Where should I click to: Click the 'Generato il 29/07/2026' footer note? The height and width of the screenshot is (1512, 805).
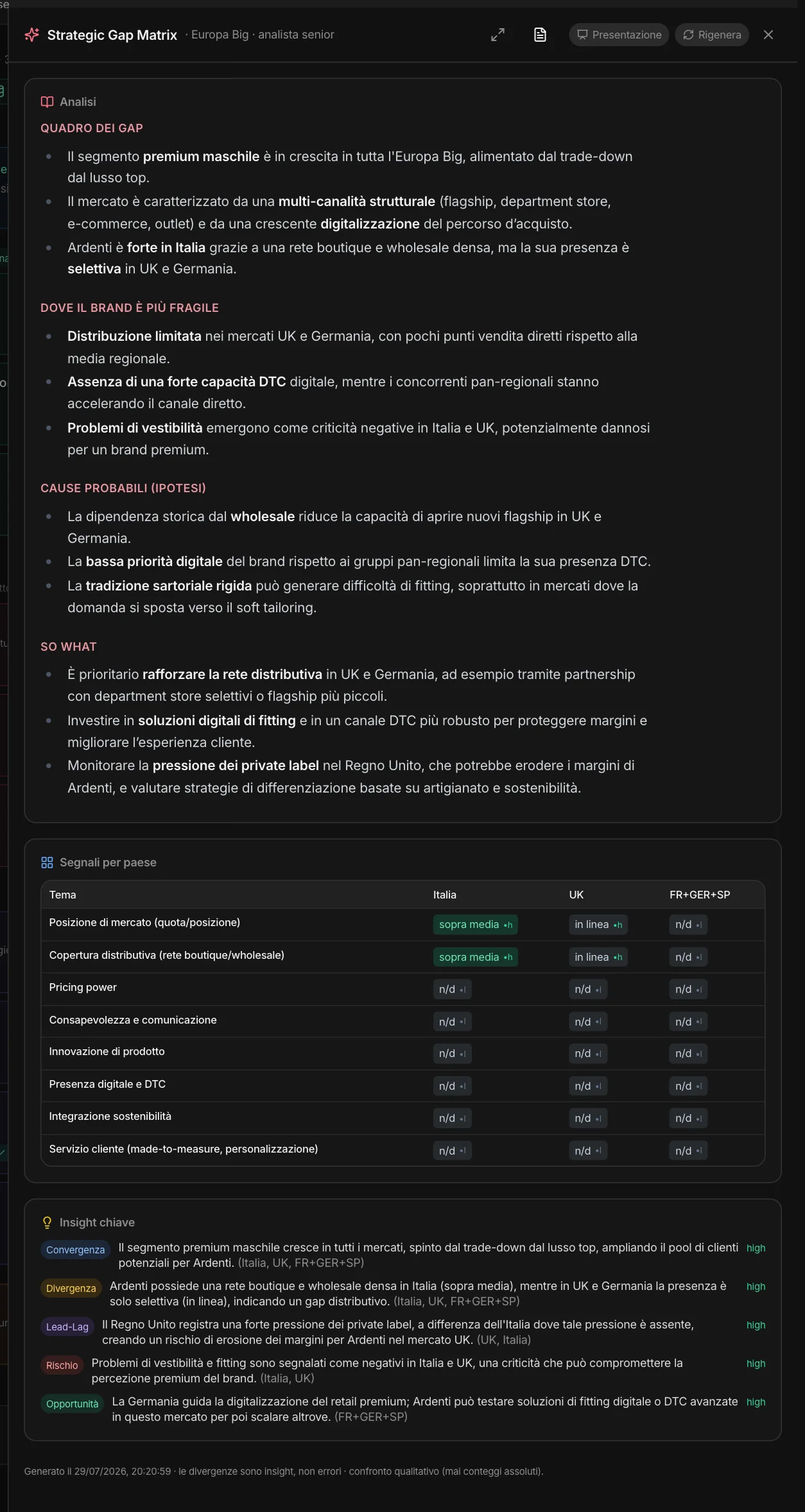[x=284, y=1472]
